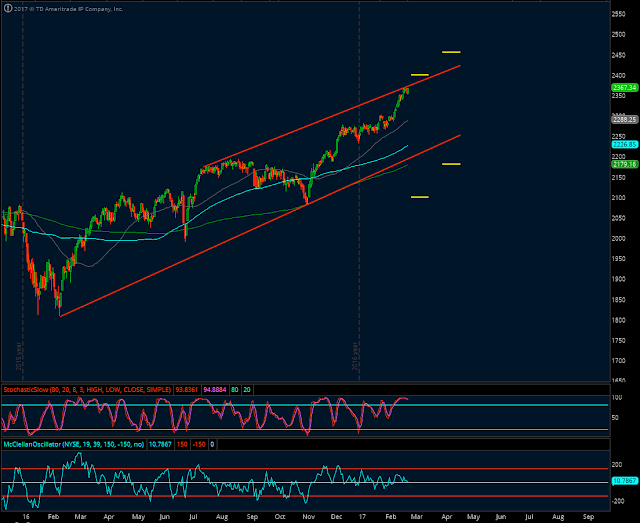Click the 17 year label on time axis
The height and width of the screenshot is (523, 640).
point(362,517)
